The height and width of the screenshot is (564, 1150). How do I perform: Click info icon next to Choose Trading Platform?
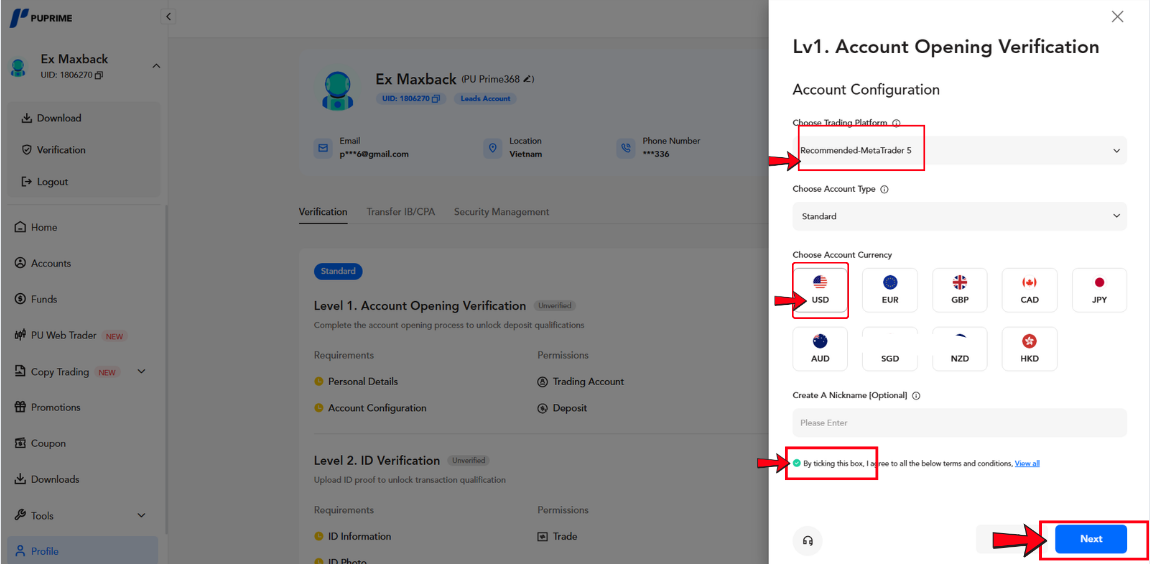(x=896, y=123)
